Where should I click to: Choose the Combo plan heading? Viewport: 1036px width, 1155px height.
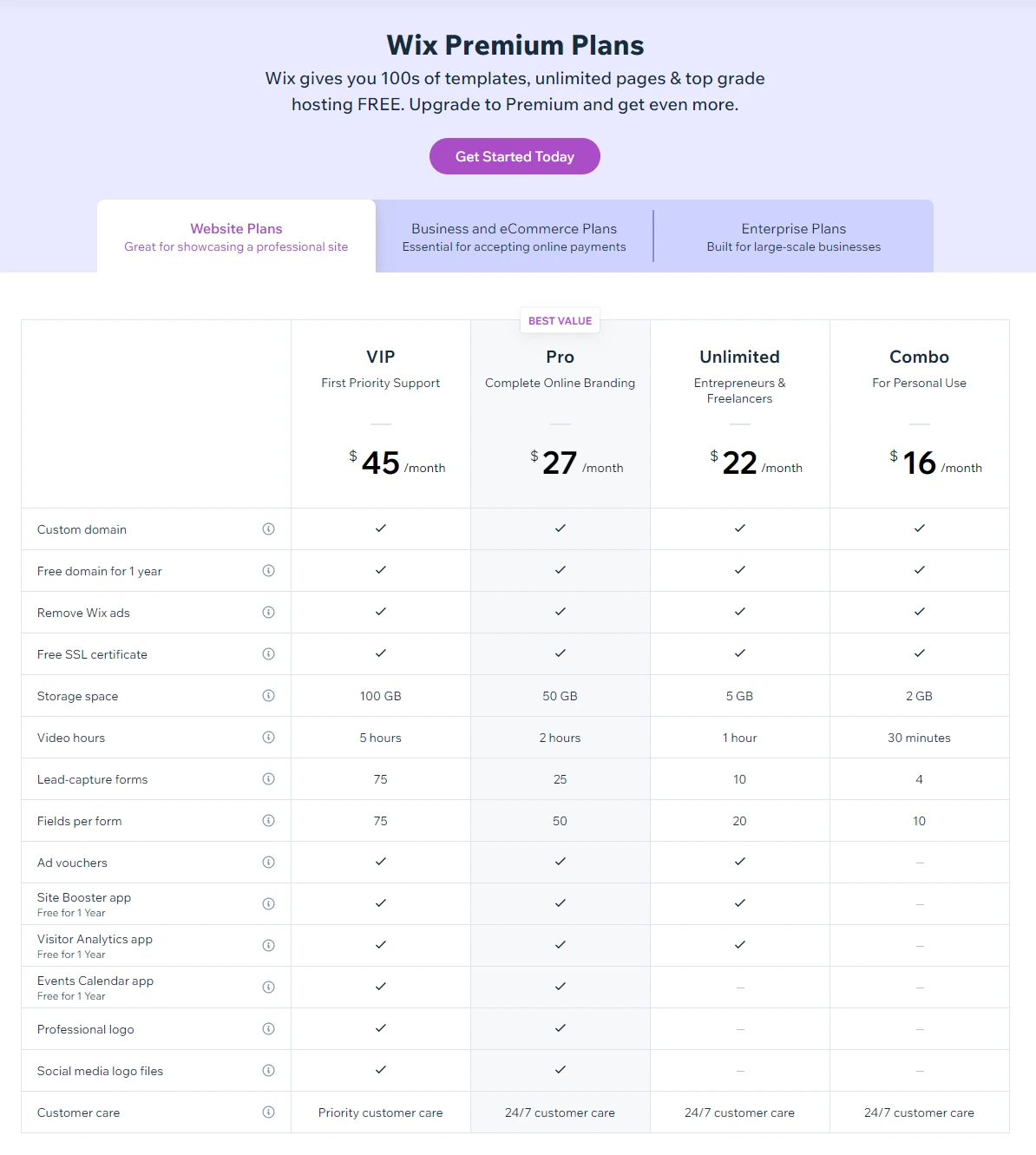coord(920,357)
